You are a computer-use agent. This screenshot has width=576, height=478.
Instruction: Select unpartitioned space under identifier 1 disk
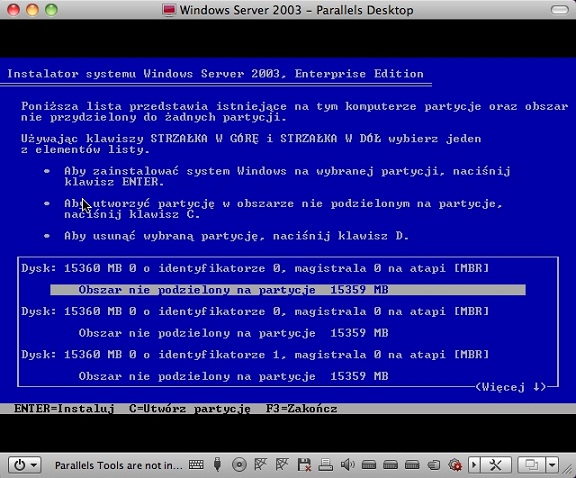pyautogui.click(x=234, y=376)
